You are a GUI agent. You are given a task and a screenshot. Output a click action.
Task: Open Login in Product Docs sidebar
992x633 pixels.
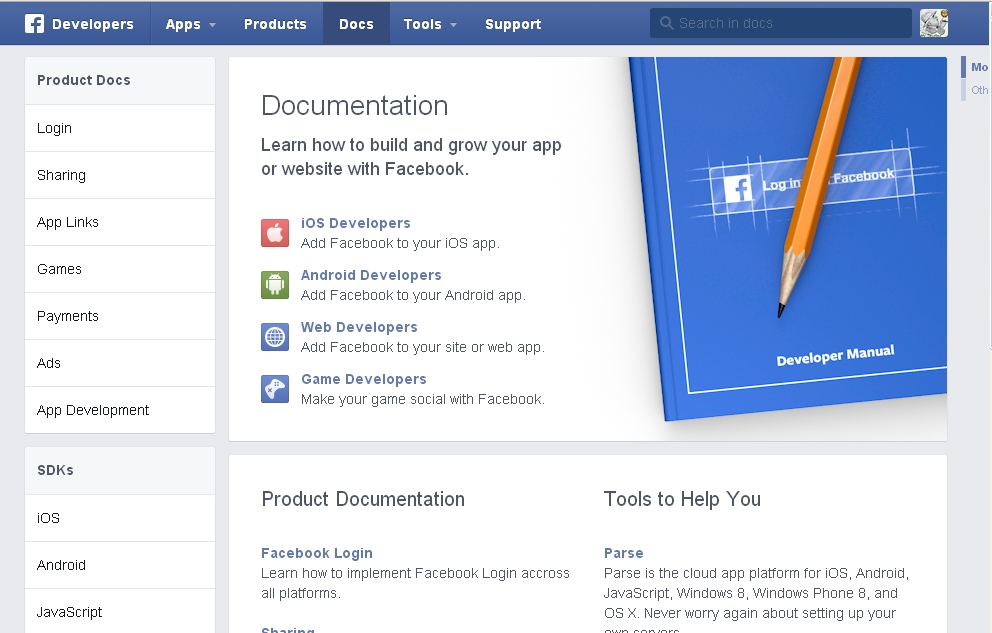pos(120,128)
